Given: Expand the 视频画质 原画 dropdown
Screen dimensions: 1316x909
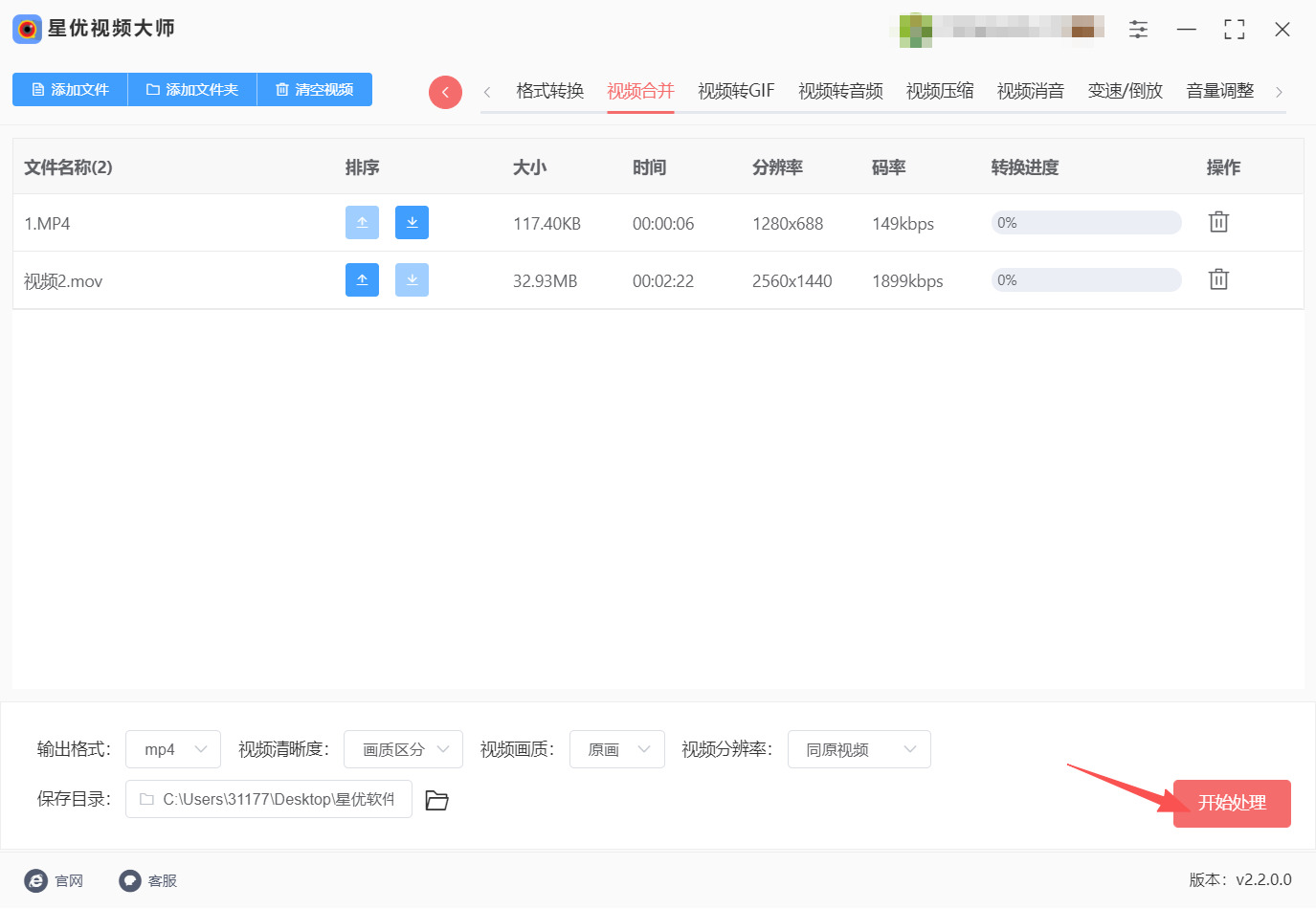Looking at the screenshot, I should (x=616, y=749).
